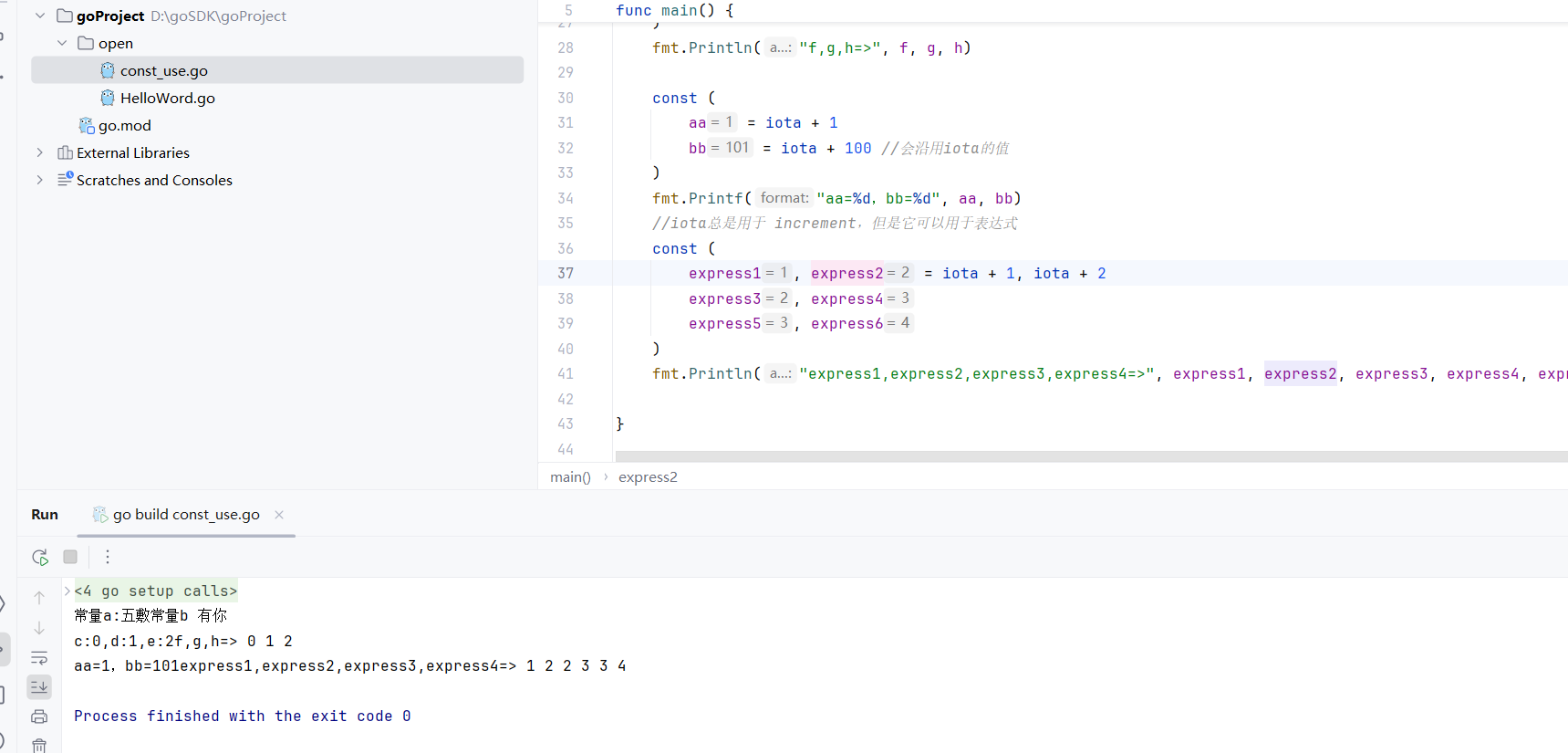Rerun 'go build const_use.go' with the rerun icon

point(40,557)
